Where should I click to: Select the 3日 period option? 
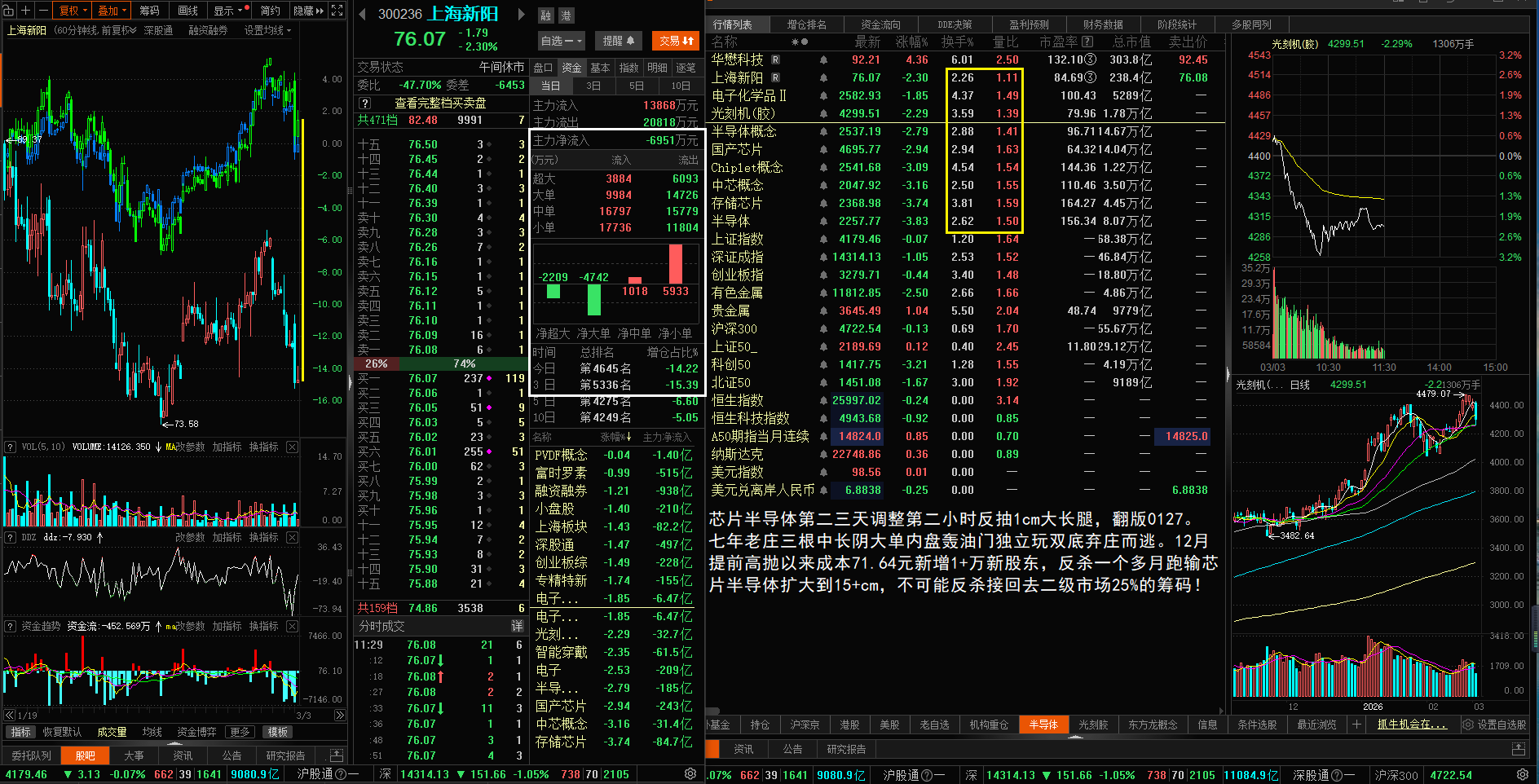[x=593, y=86]
